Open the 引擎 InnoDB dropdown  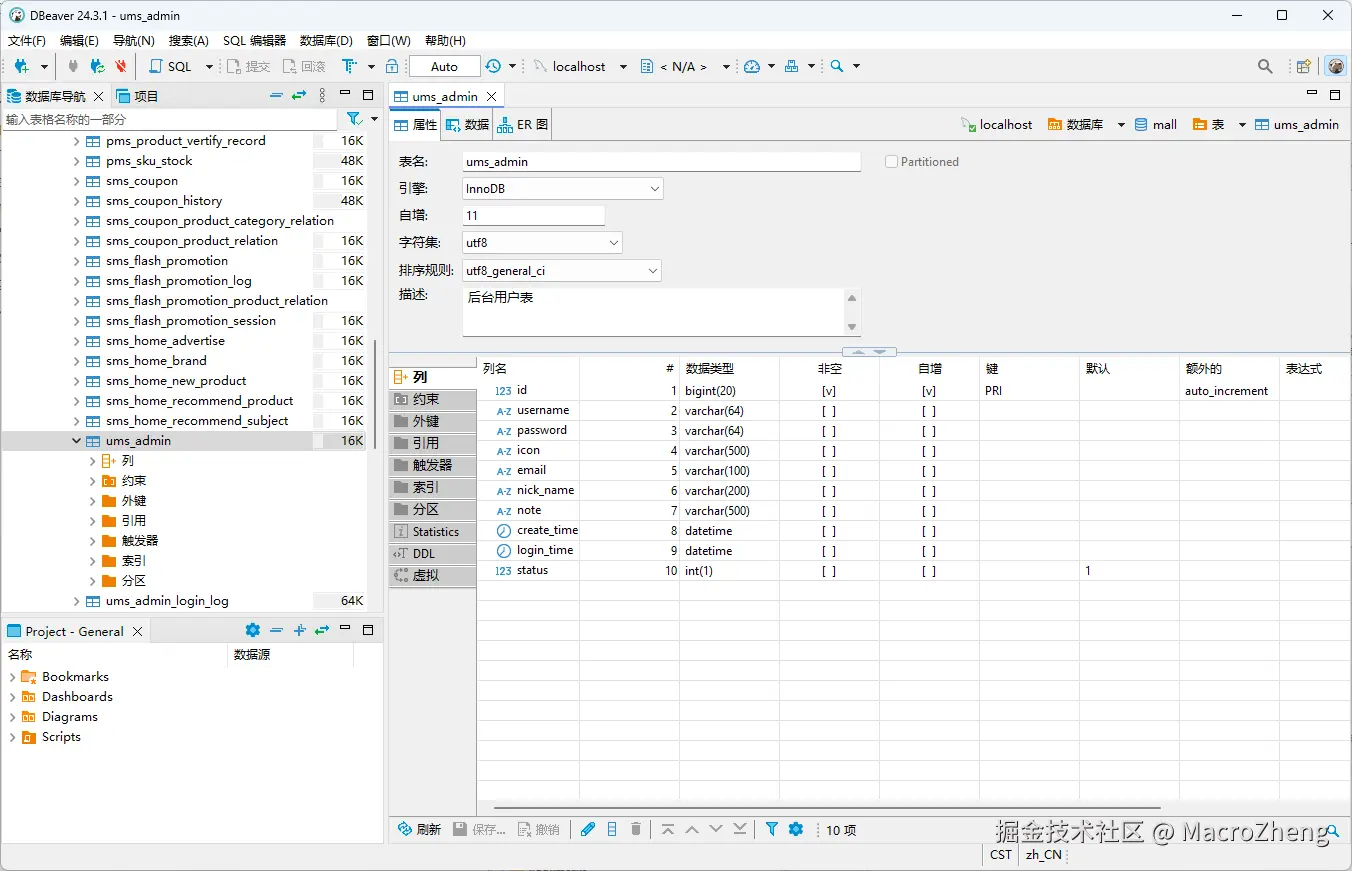tap(562, 188)
